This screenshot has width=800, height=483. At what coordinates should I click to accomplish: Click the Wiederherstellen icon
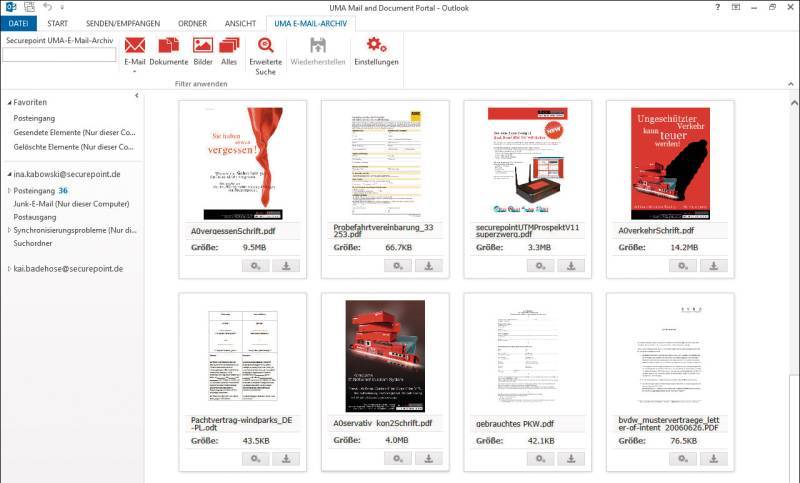318,45
